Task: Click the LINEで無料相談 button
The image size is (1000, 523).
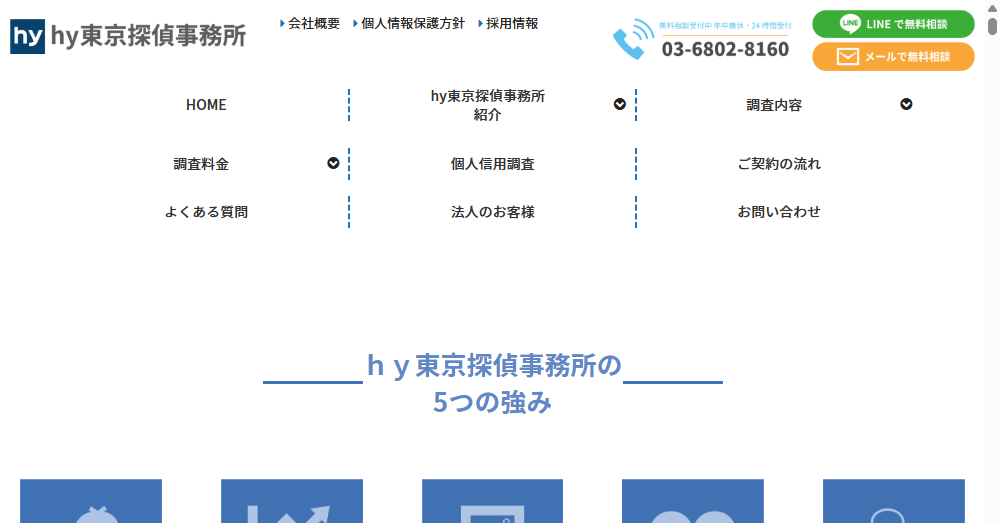Action: 893,24
